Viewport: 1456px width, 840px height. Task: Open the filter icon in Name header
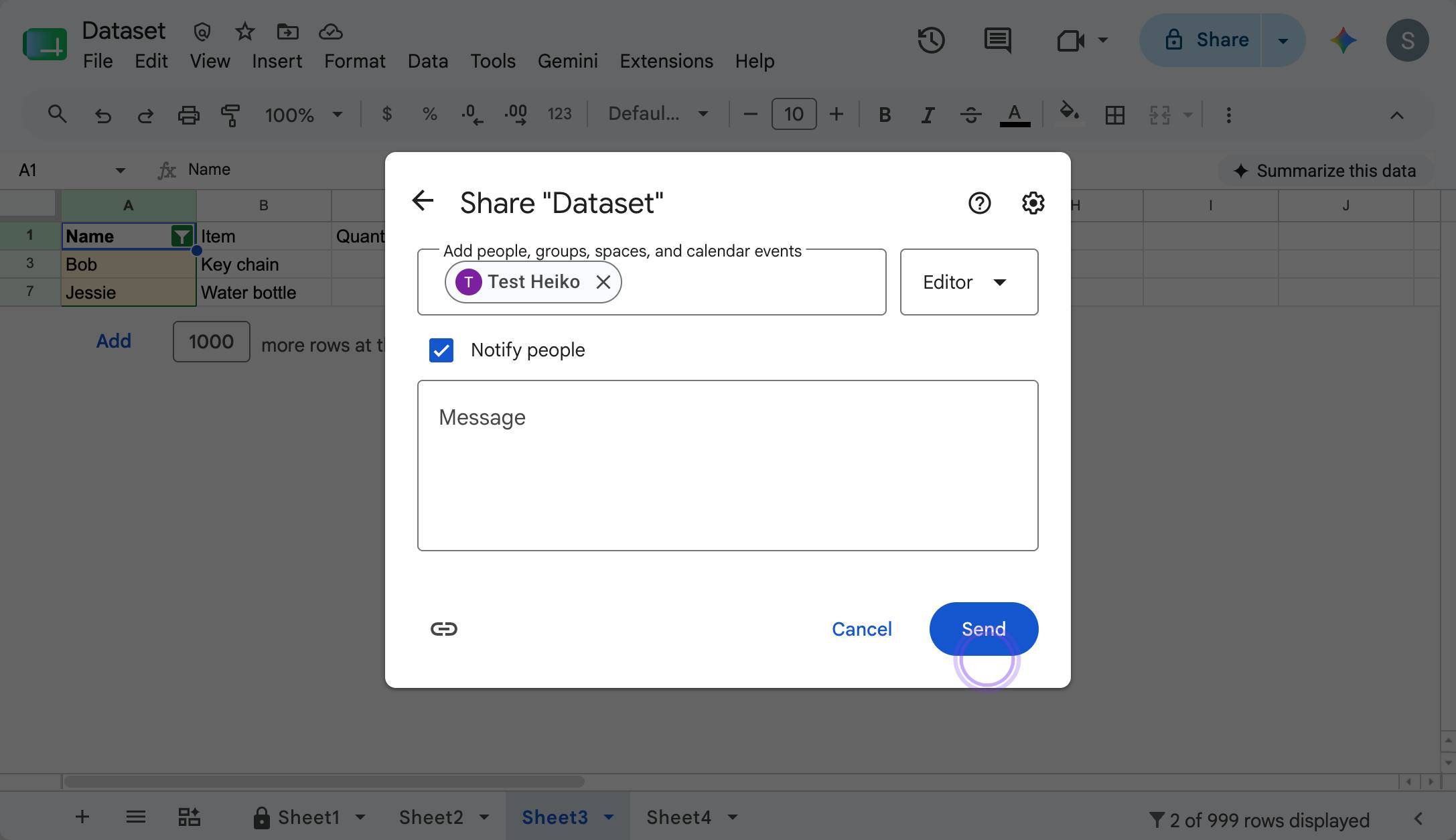(x=181, y=236)
